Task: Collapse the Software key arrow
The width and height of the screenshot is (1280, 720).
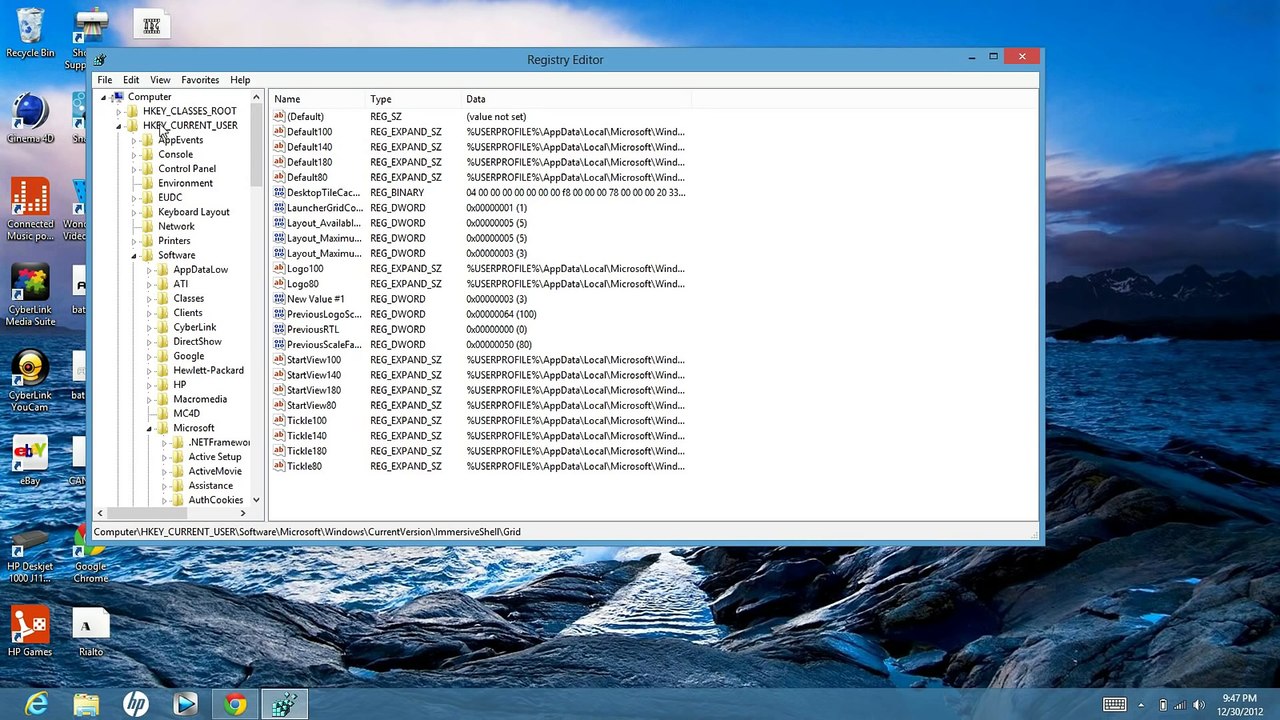Action: tap(134, 256)
